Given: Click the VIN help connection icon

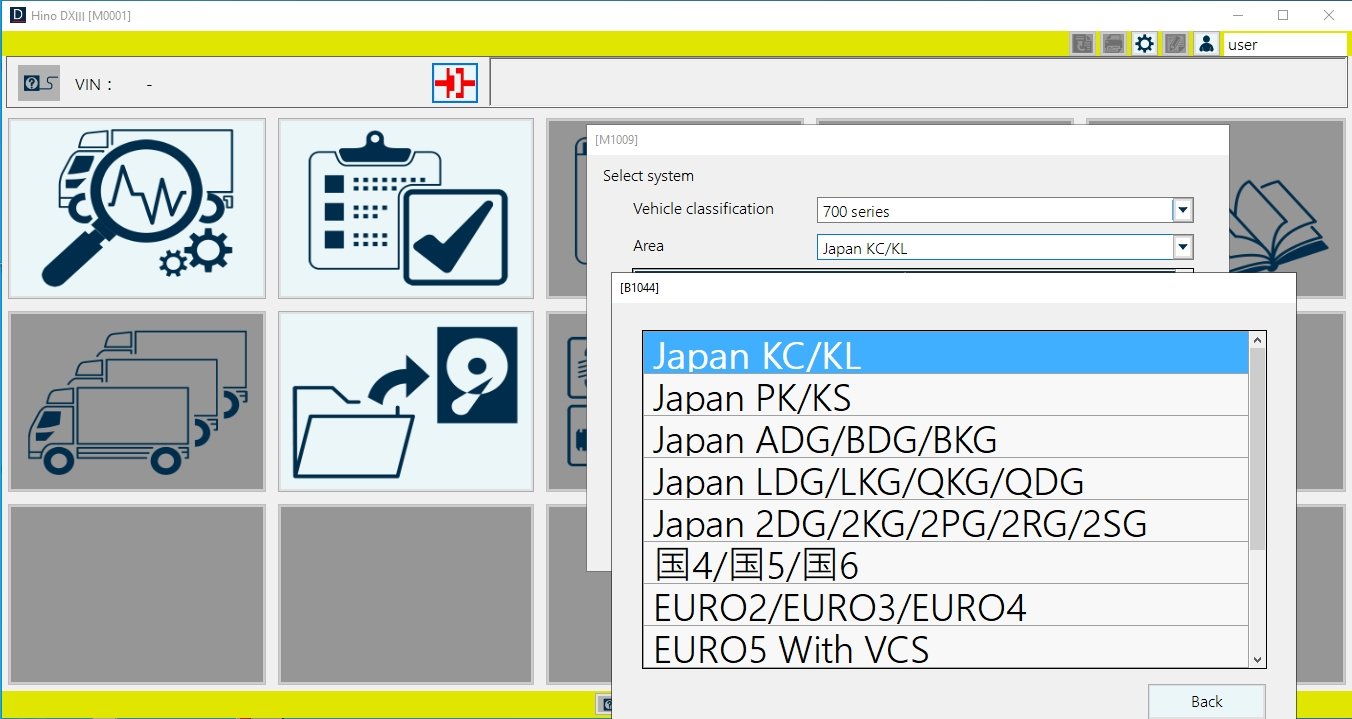Looking at the screenshot, I should [x=39, y=84].
